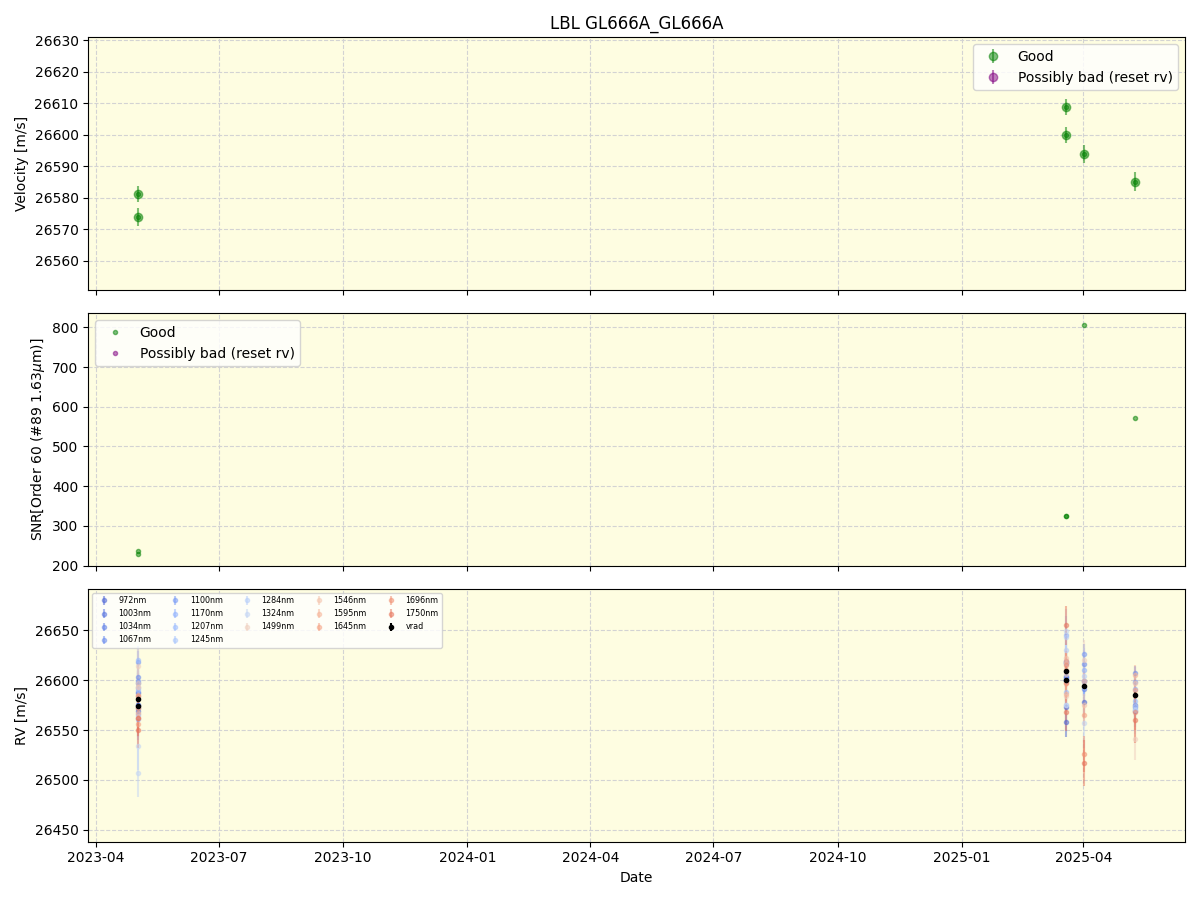1200x900 pixels.
Task: Click the RV [m/s] y-axis label
Action: click(x=21, y=715)
